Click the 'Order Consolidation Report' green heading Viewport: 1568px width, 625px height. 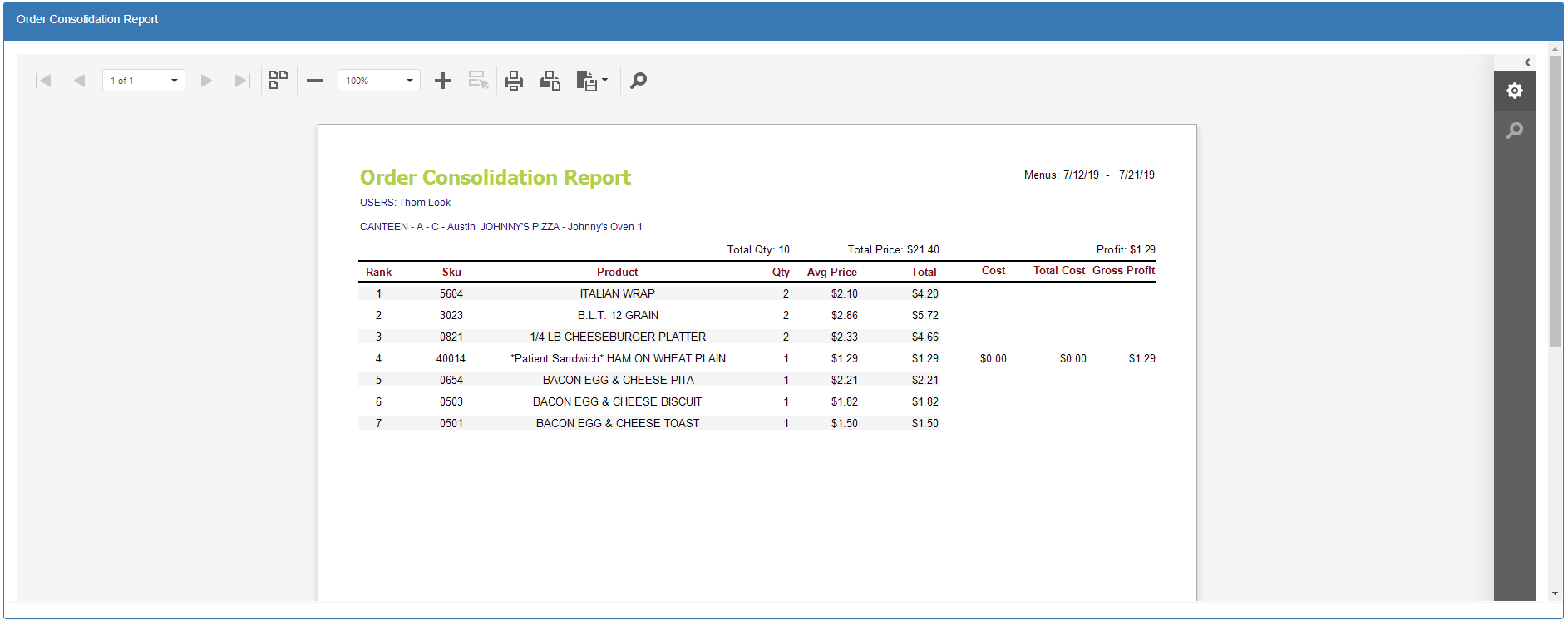point(496,177)
